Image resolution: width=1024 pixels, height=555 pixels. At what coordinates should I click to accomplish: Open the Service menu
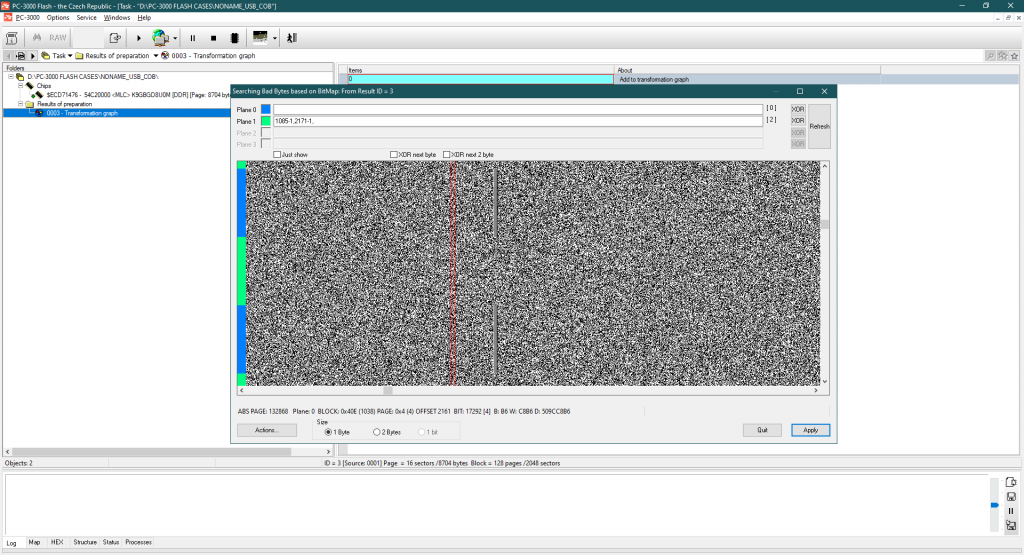tap(87, 18)
